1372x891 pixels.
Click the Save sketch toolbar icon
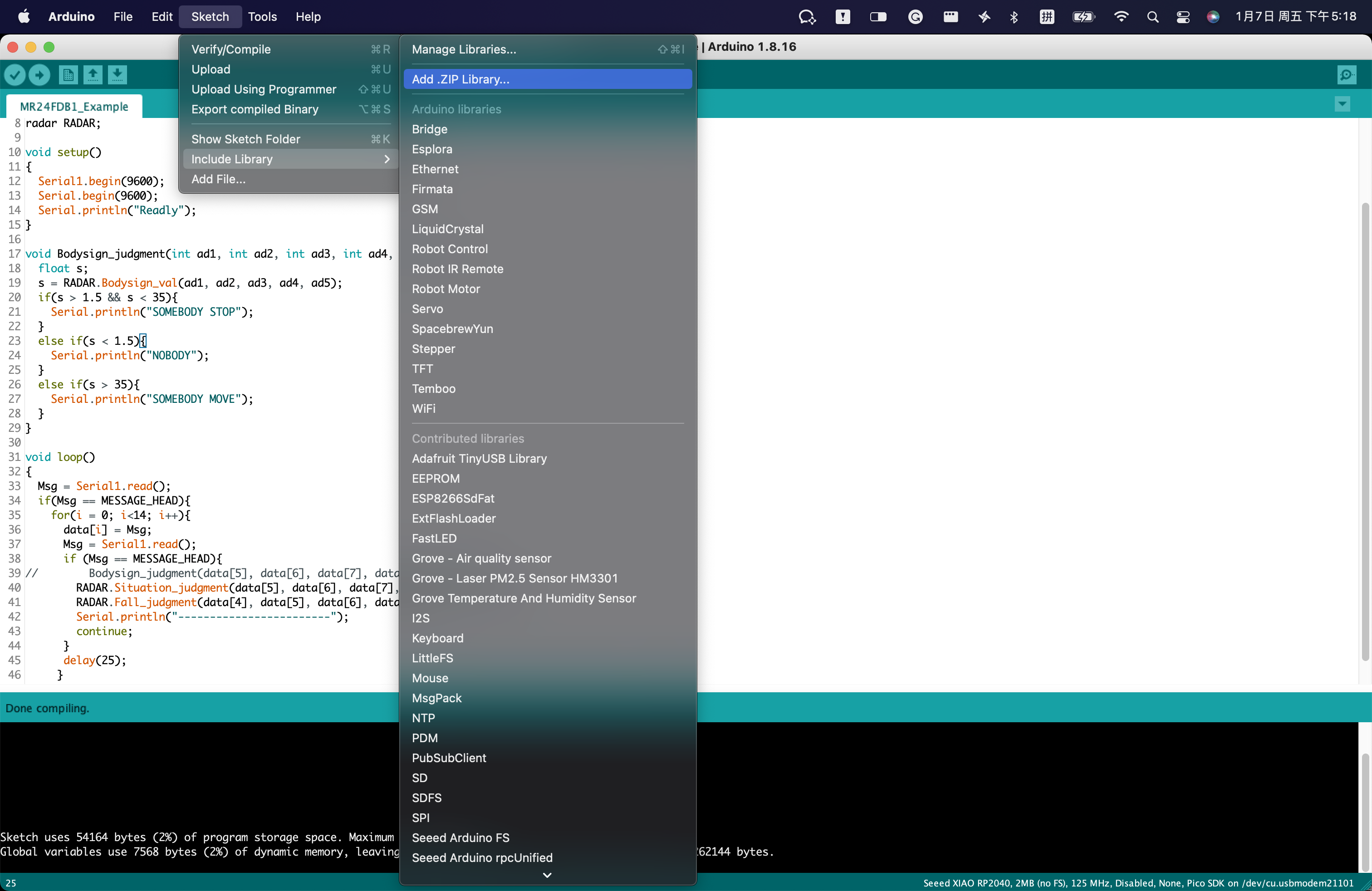(x=117, y=74)
